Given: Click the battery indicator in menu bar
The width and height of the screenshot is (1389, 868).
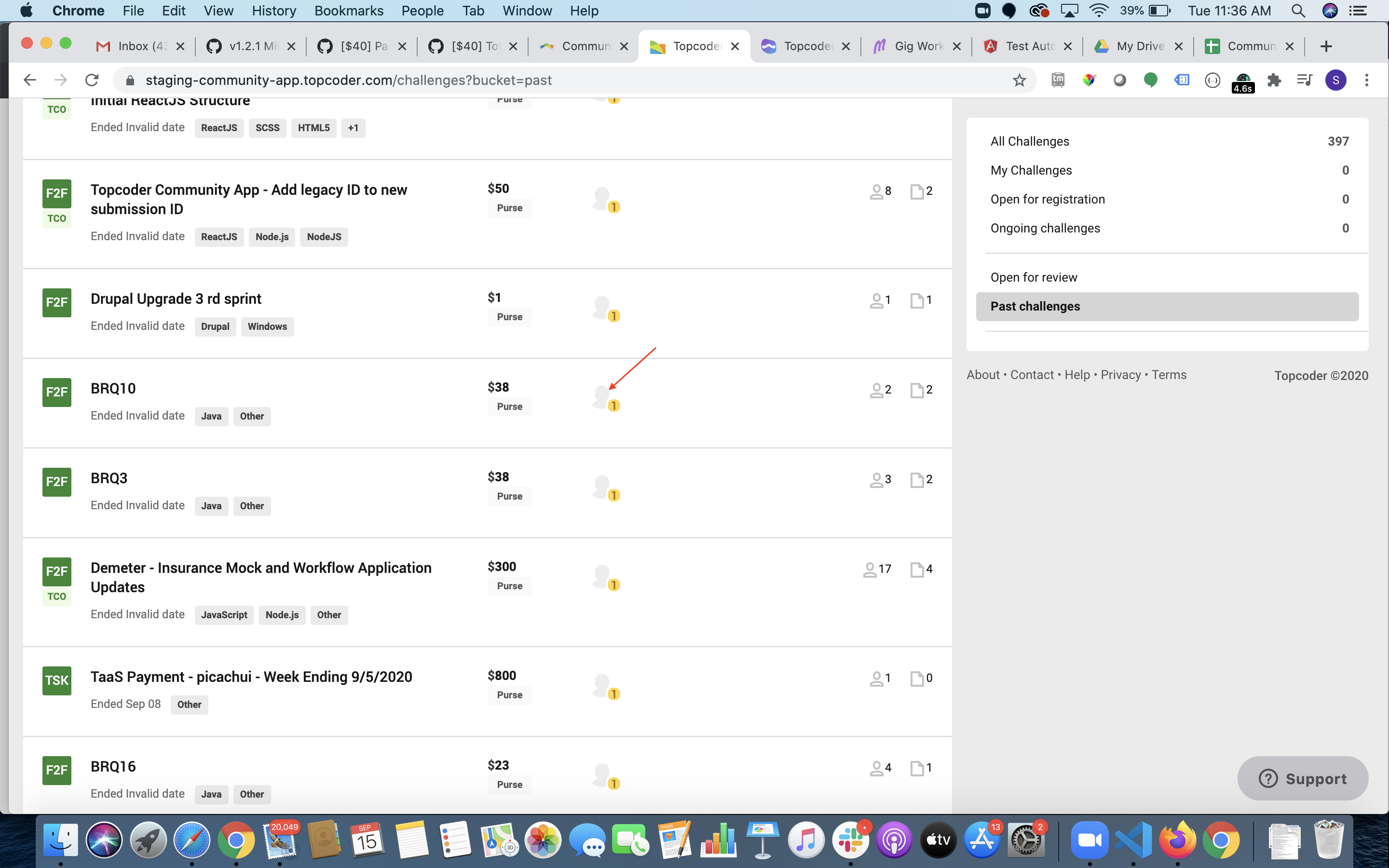Looking at the screenshot, I should pos(1159,10).
